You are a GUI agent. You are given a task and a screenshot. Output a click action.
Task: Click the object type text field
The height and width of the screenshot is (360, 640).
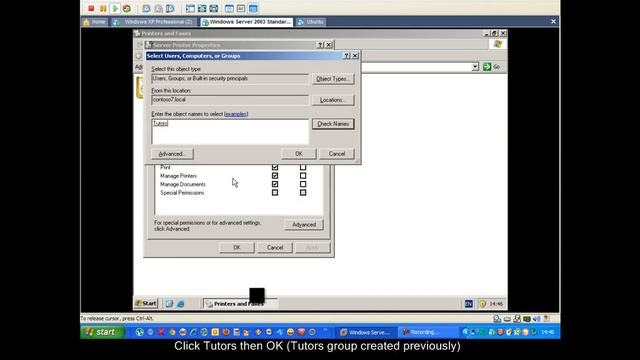pos(230,79)
